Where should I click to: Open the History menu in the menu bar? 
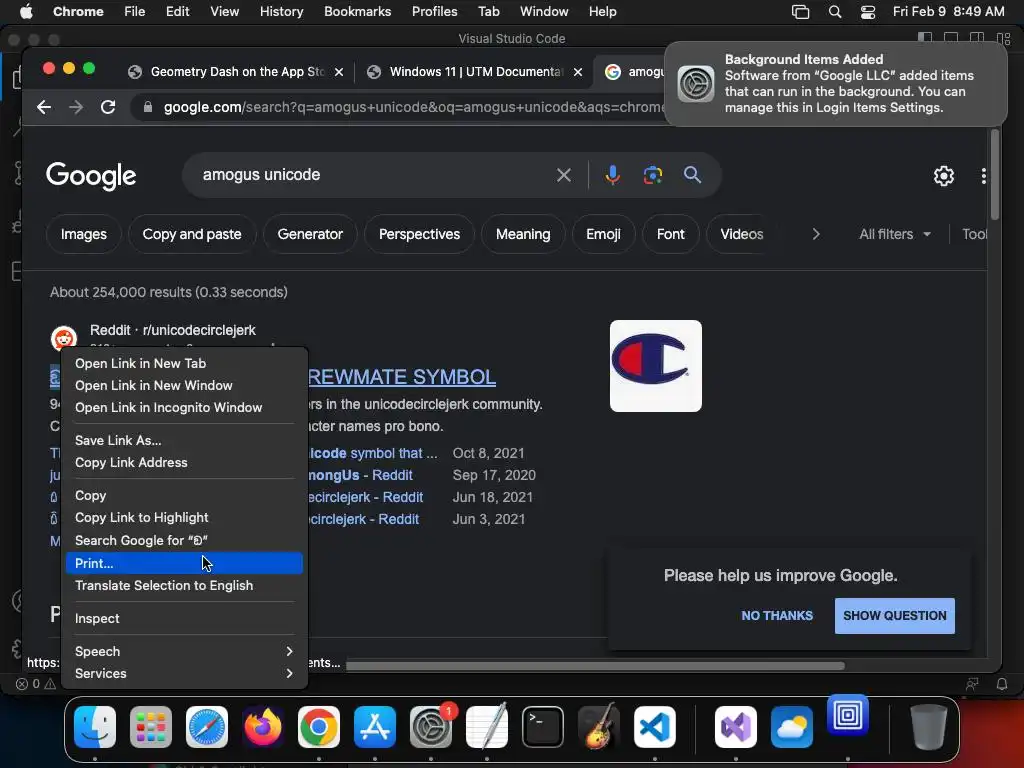coord(281,12)
